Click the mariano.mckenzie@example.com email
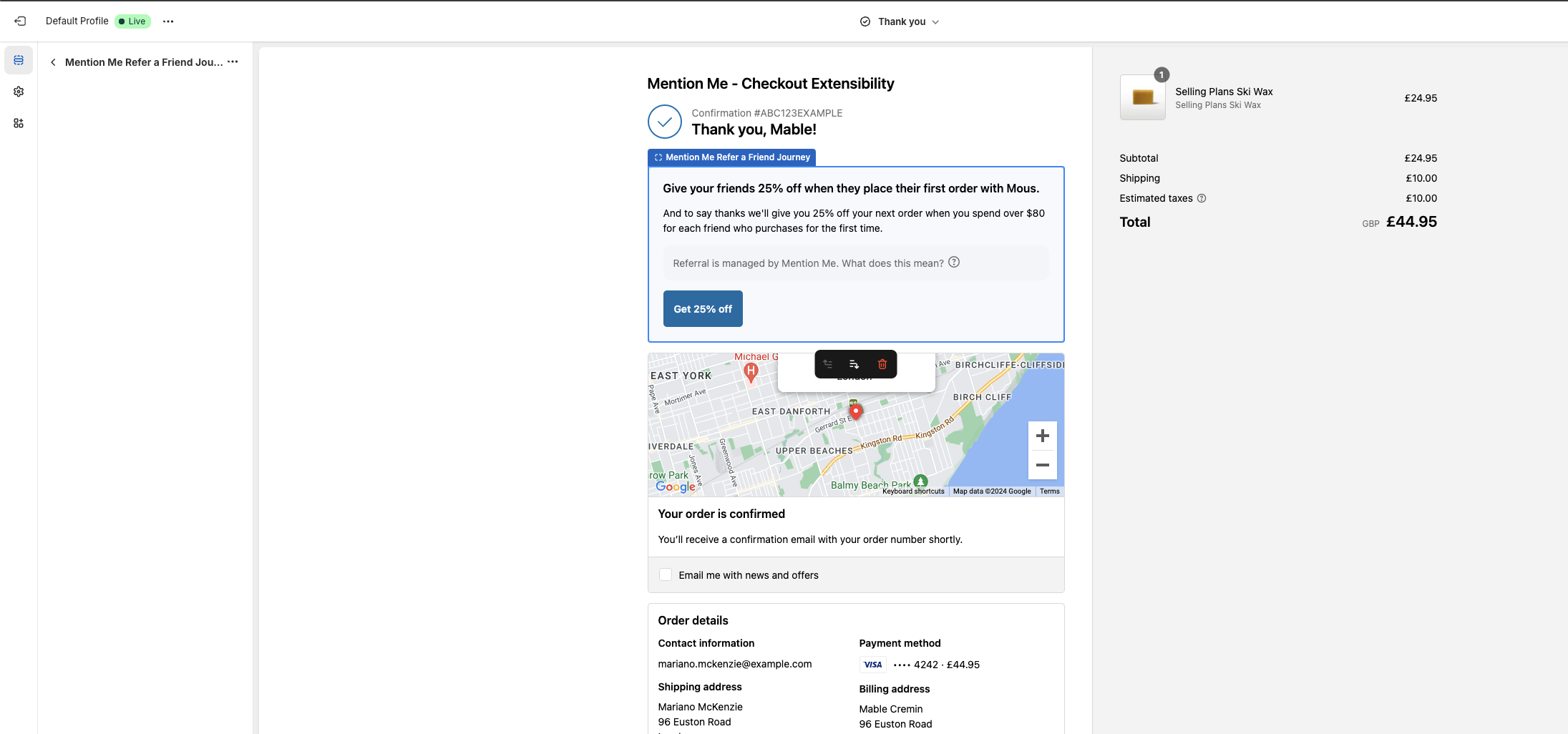 [x=735, y=664]
